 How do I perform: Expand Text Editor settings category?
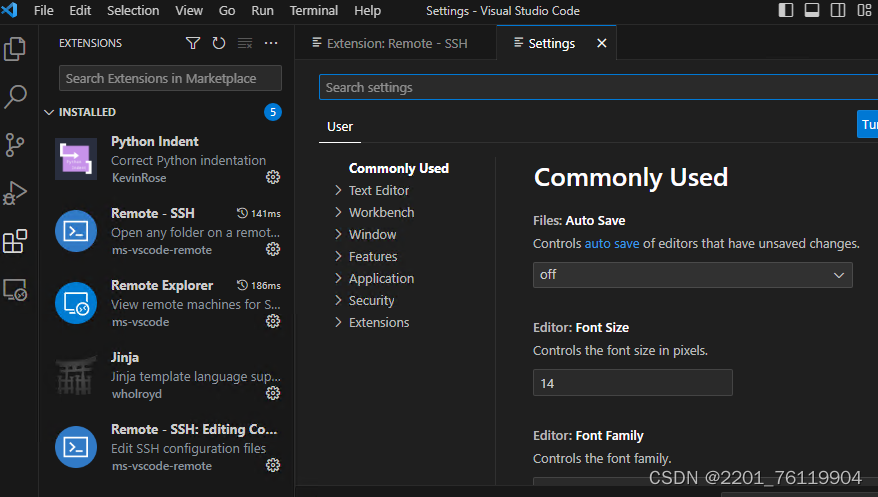click(x=338, y=190)
